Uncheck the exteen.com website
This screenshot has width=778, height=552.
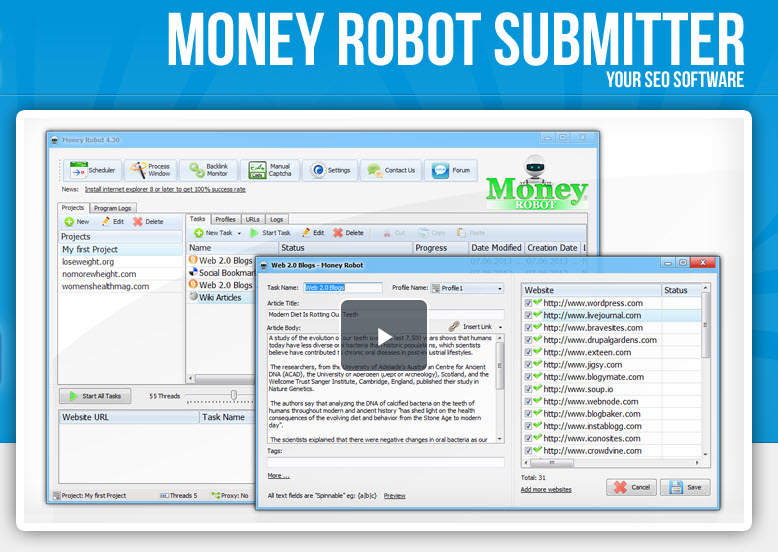(528, 353)
